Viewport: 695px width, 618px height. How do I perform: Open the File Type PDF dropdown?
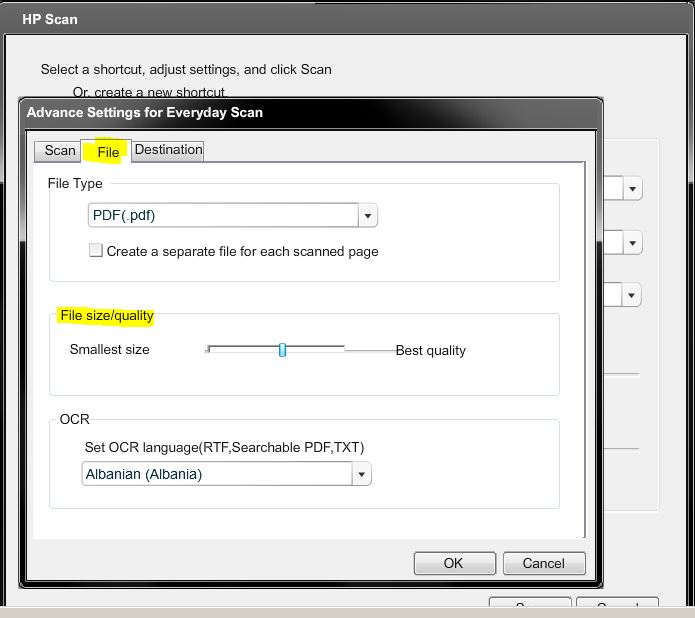click(233, 215)
